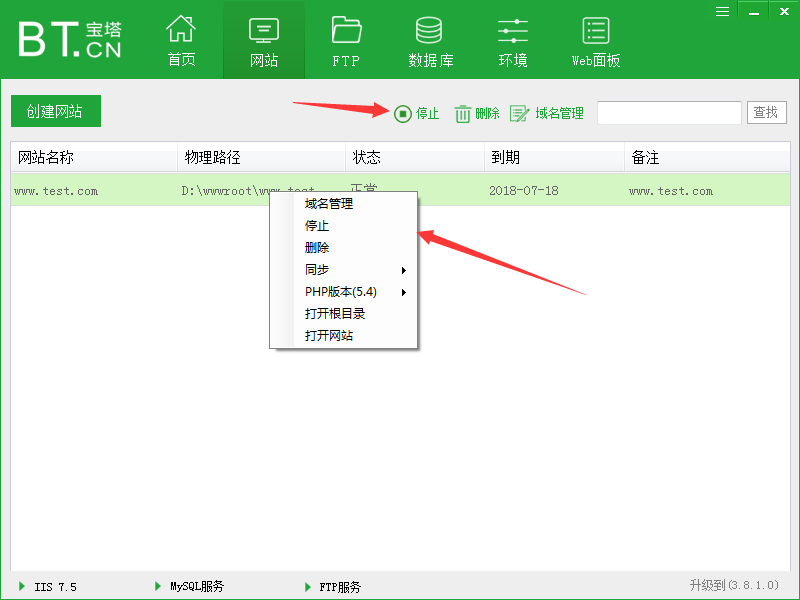Open the 首页 home icon
Image resolution: width=800 pixels, height=600 pixels.
click(x=181, y=30)
